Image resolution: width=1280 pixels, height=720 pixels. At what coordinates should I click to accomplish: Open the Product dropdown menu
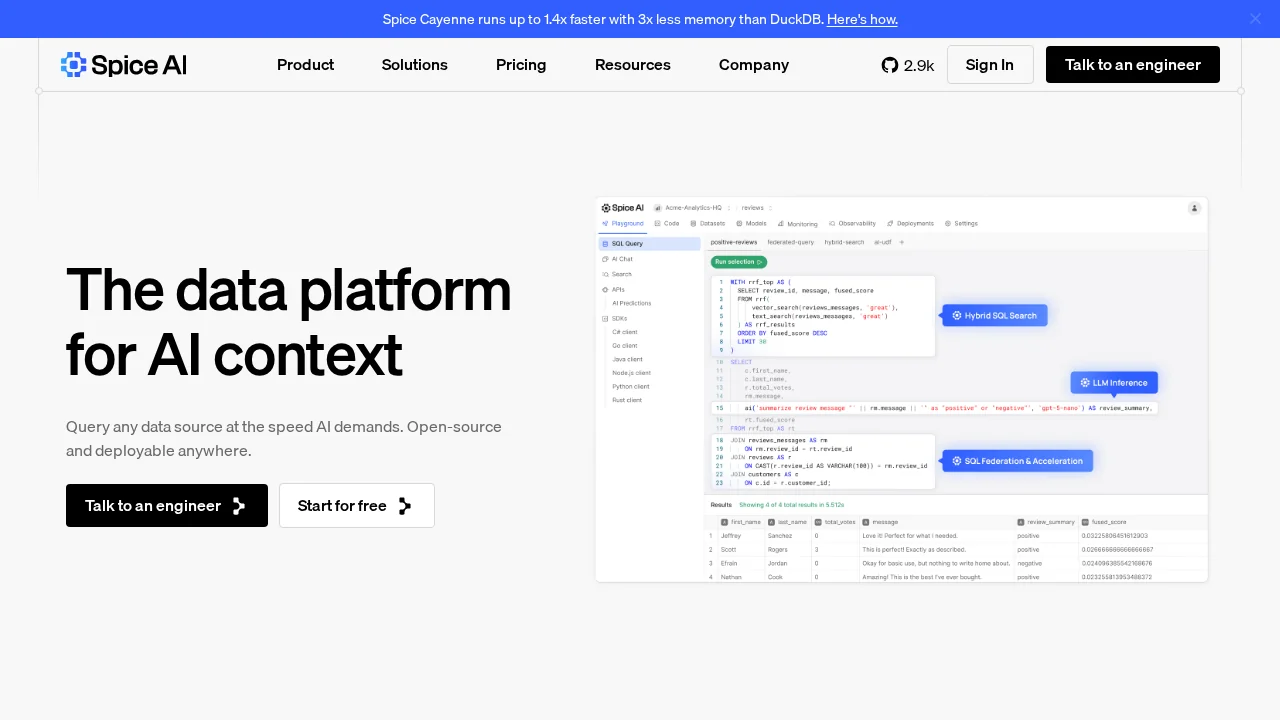[x=305, y=65]
